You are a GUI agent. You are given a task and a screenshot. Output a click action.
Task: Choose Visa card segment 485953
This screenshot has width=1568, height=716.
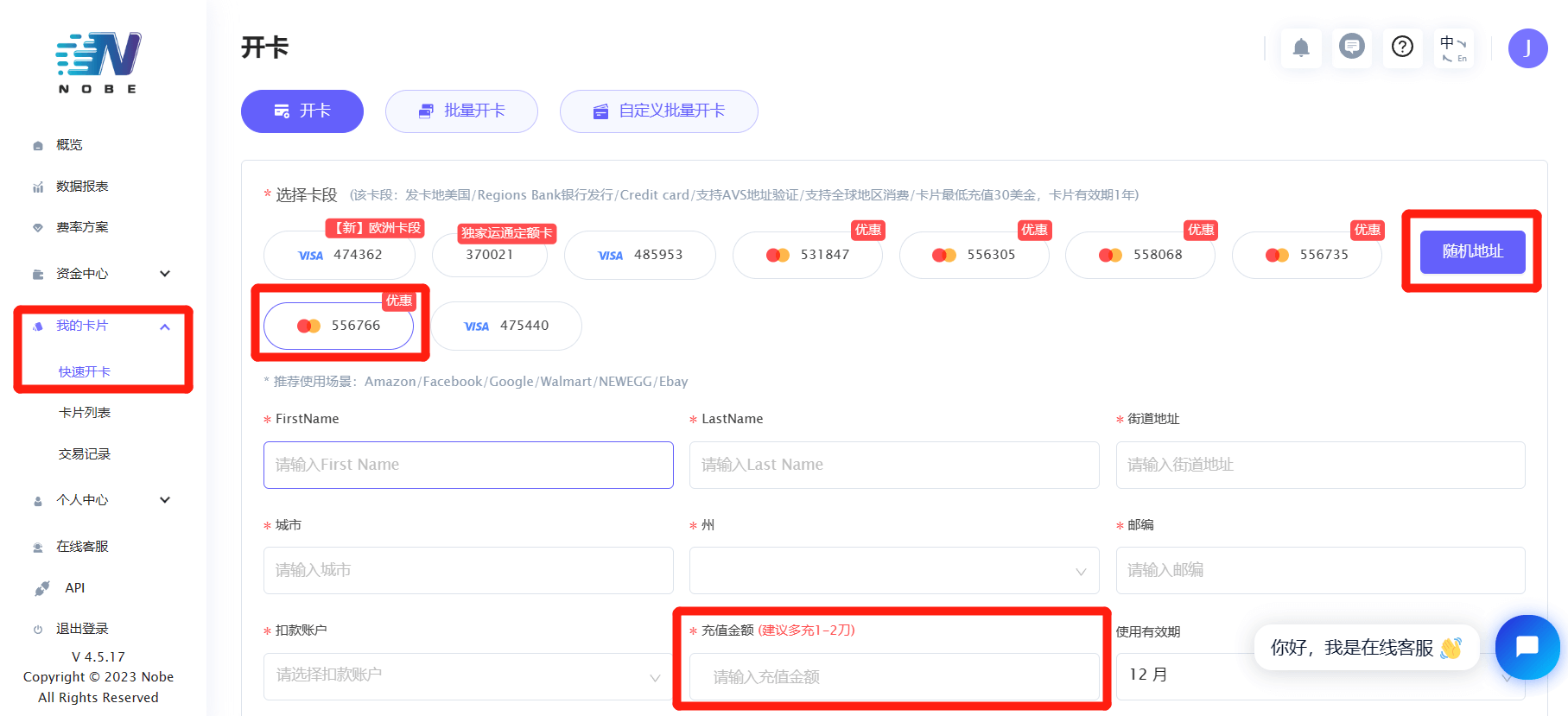point(640,255)
